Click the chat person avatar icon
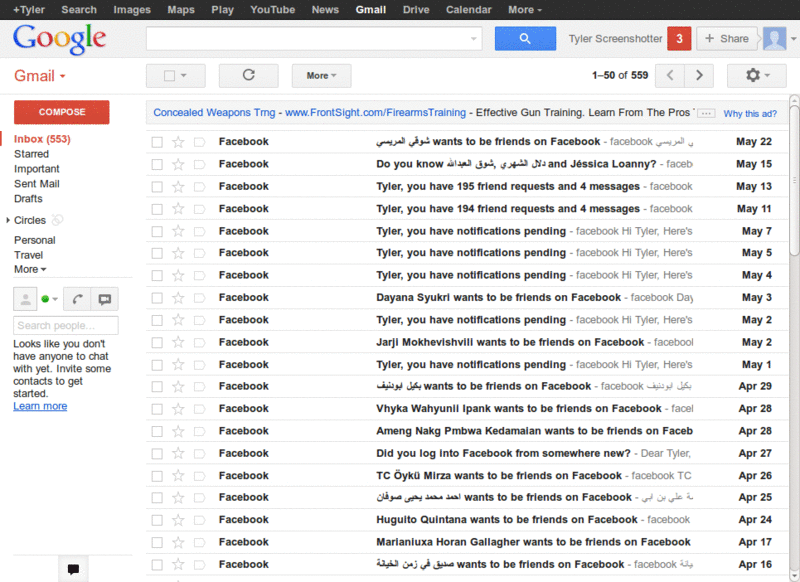The image size is (800, 582). (x=25, y=299)
